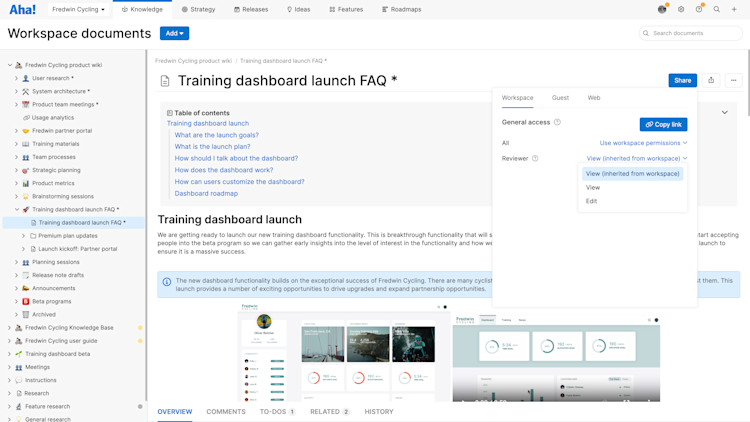Open the RELATED tab
Screen dimensions: 750x422
(x=330, y=411)
